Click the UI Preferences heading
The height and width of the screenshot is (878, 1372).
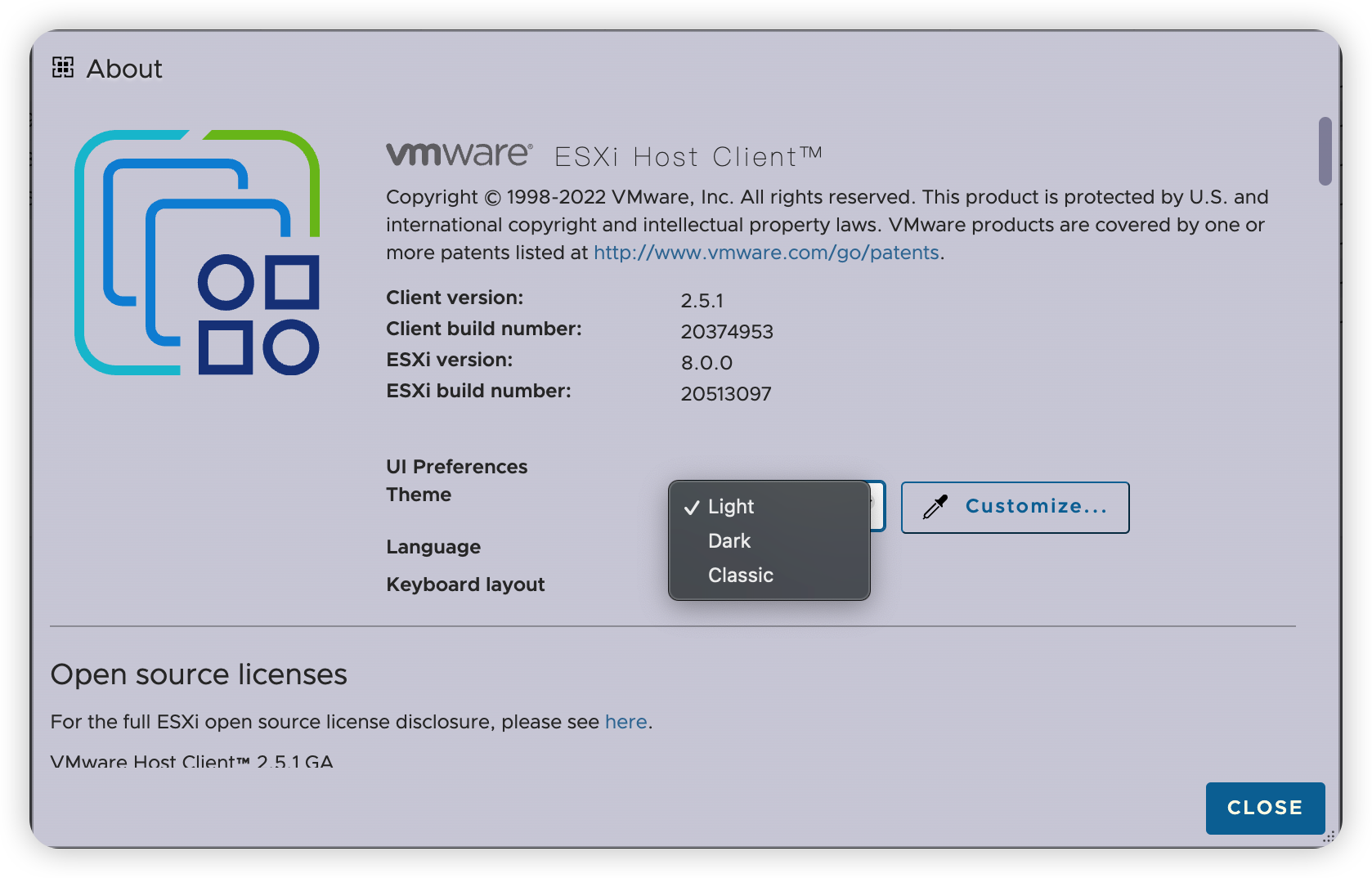point(457,467)
